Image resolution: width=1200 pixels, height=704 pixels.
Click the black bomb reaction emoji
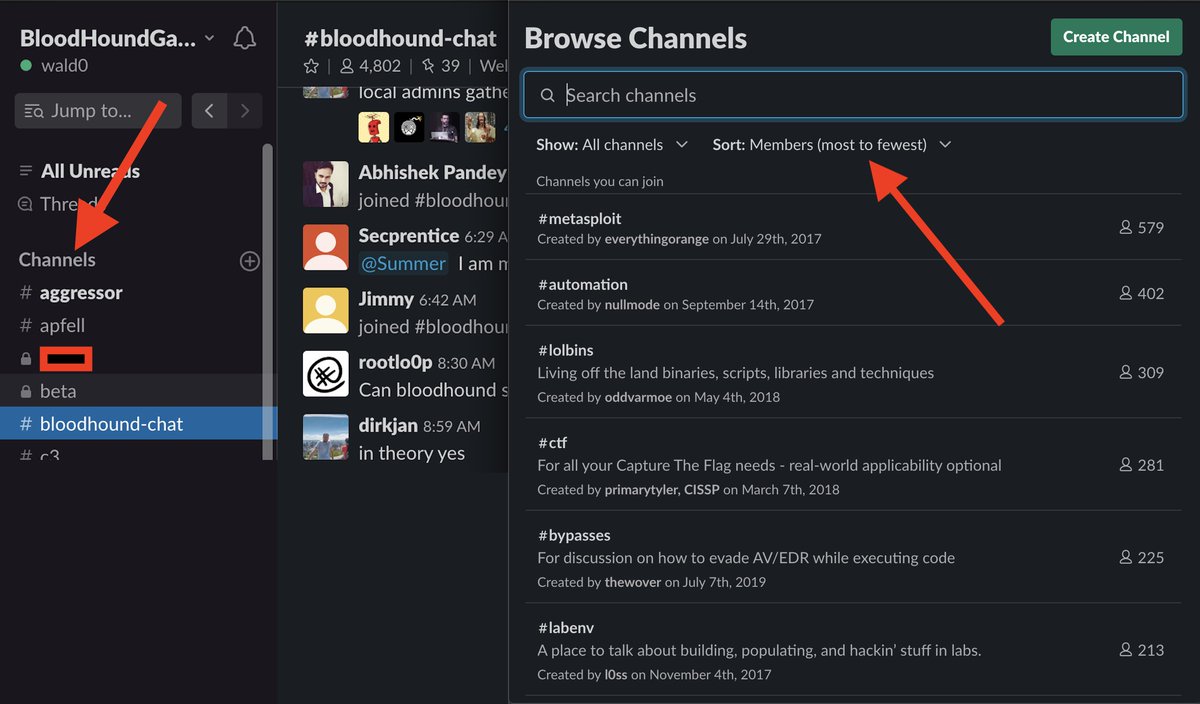[409, 127]
